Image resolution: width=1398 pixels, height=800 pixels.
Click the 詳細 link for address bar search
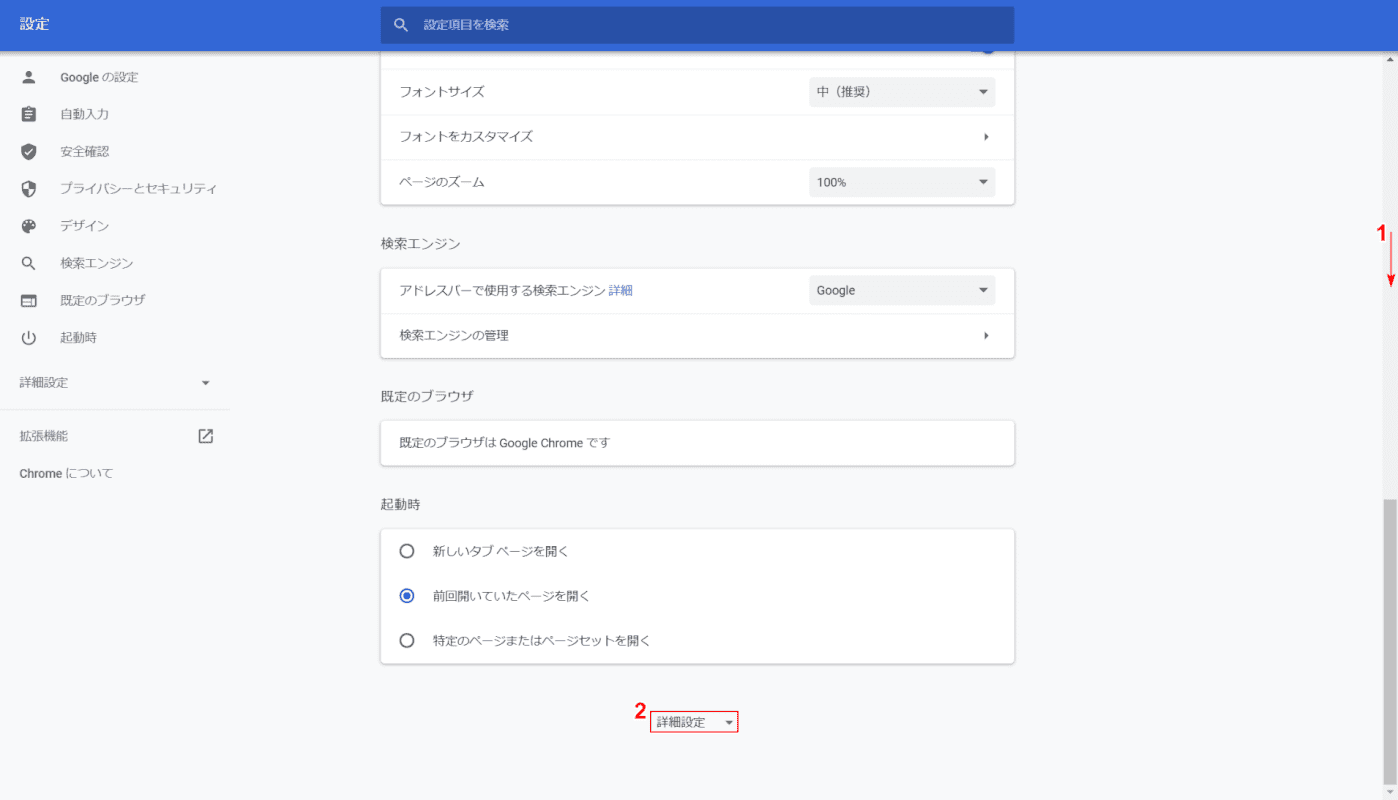[x=621, y=291]
